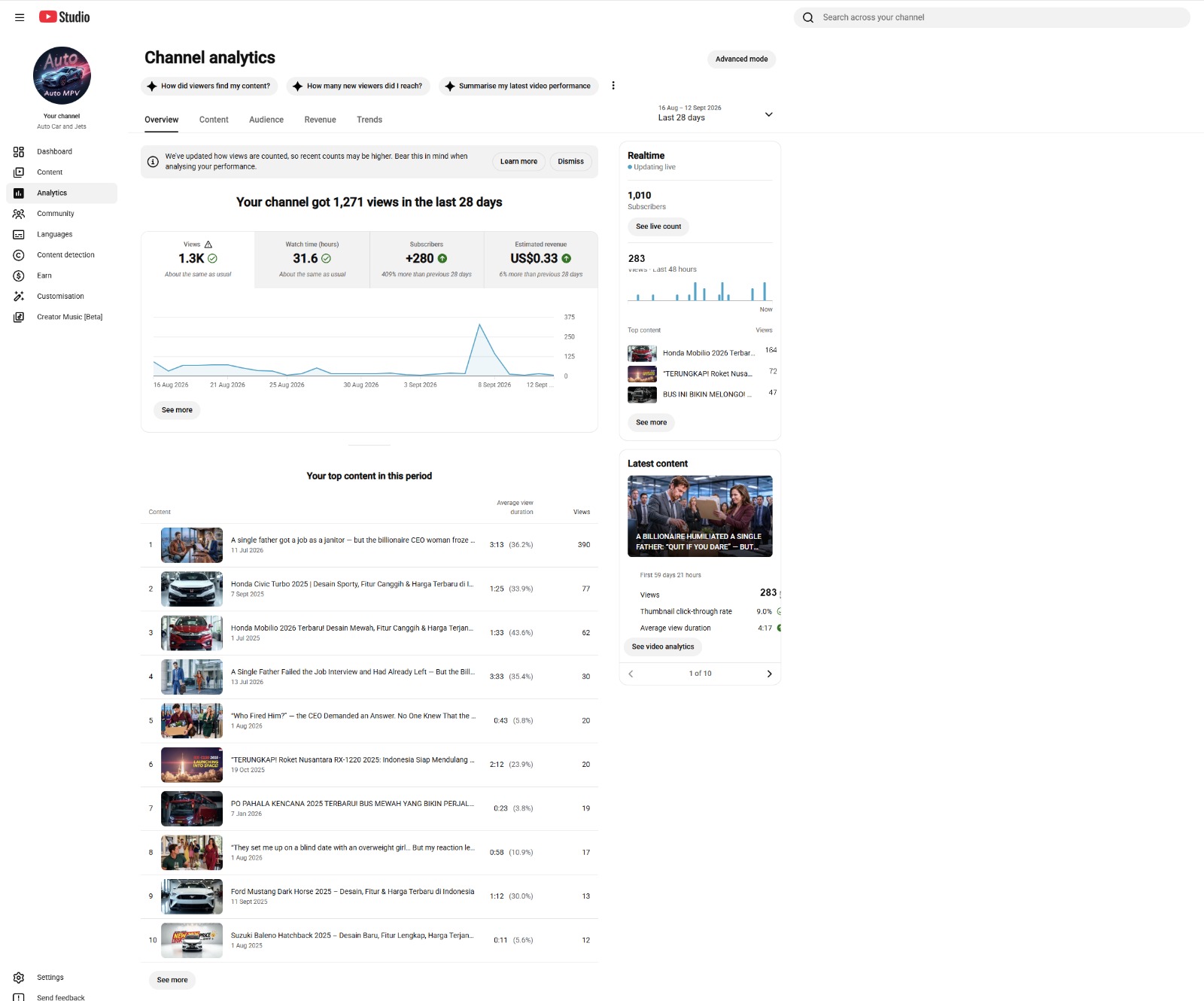
Task: Click Learn more in the notice banner
Action: point(519,161)
